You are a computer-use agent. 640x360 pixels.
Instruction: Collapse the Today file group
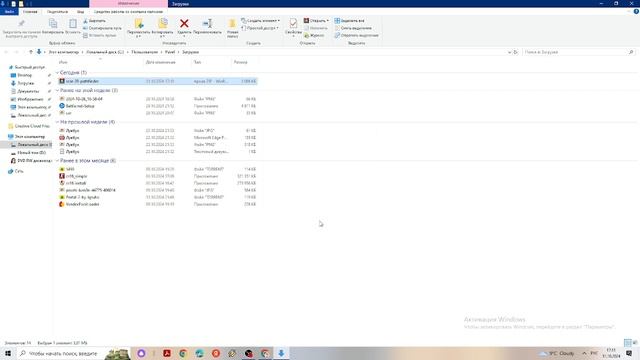[57, 73]
